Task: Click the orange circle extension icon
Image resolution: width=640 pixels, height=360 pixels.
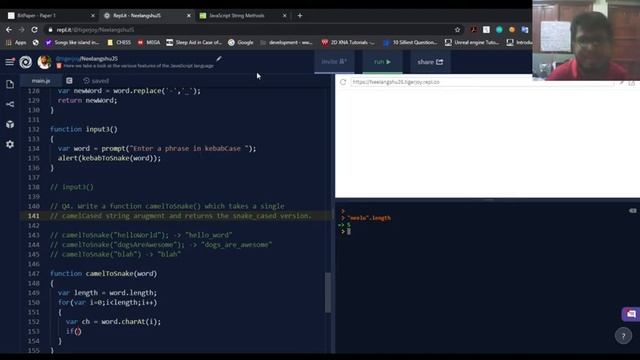Action: [512, 30]
